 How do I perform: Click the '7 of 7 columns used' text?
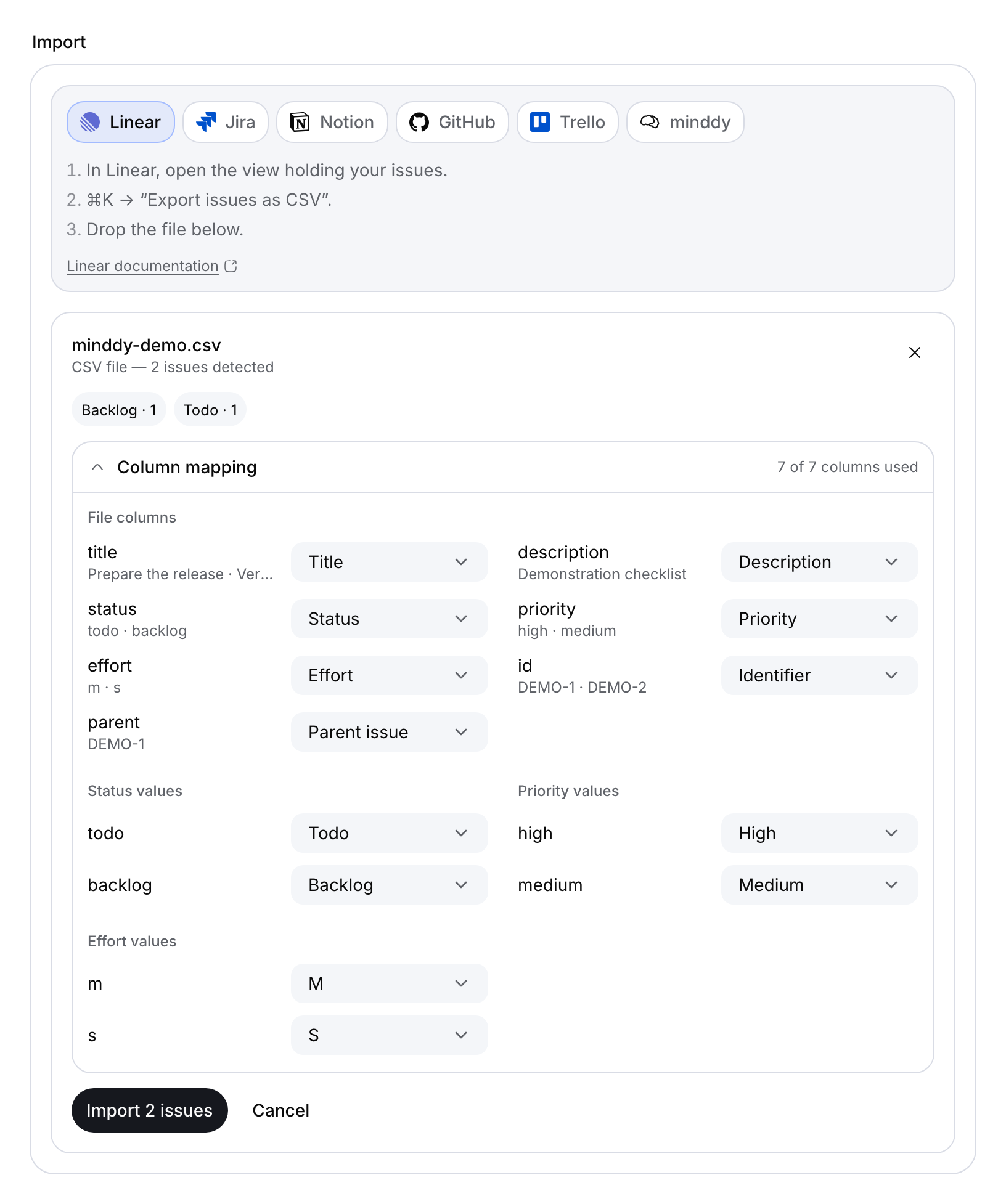tap(848, 467)
